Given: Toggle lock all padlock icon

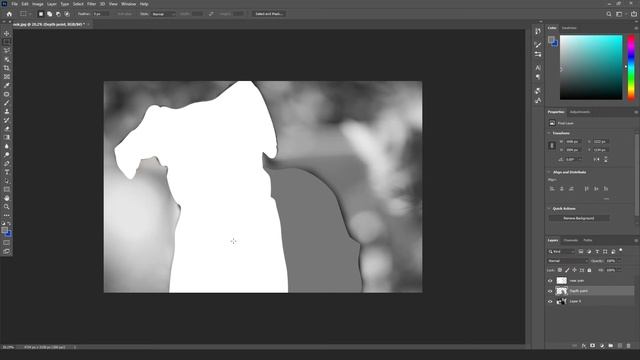Looking at the screenshot, I should click(589, 270).
